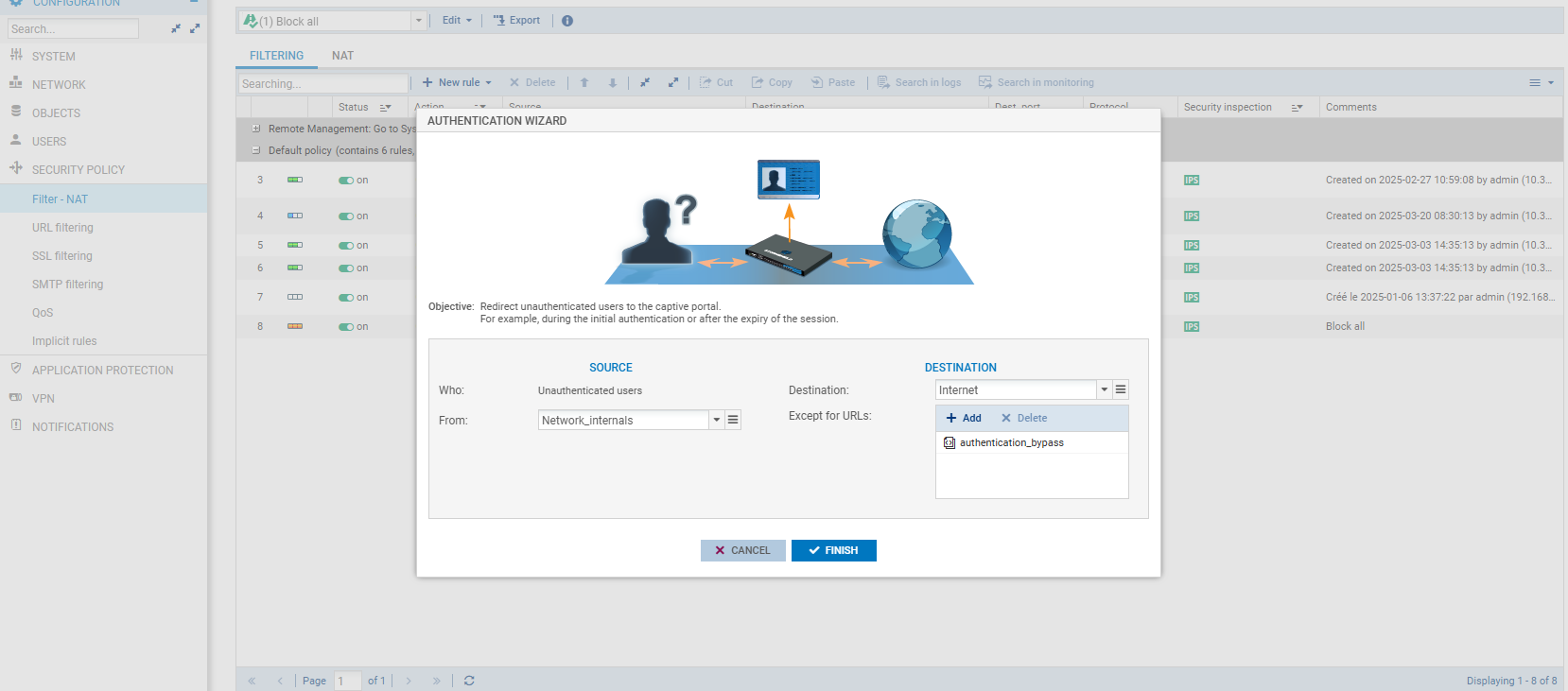Disable rule 8 using its status switch
1568x691 pixels.
click(x=346, y=327)
